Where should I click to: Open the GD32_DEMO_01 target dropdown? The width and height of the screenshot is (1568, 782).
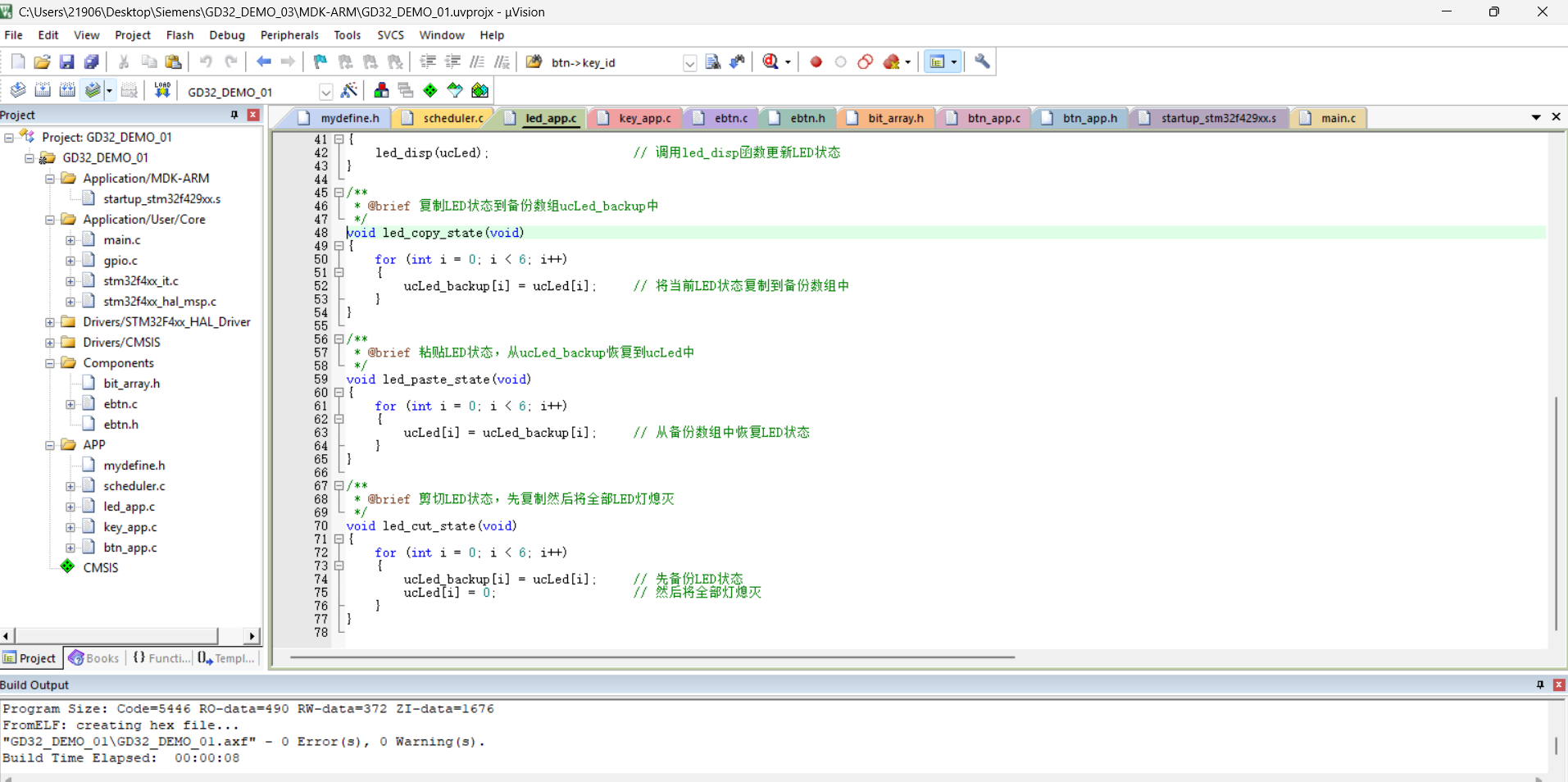tap(325, 92)
